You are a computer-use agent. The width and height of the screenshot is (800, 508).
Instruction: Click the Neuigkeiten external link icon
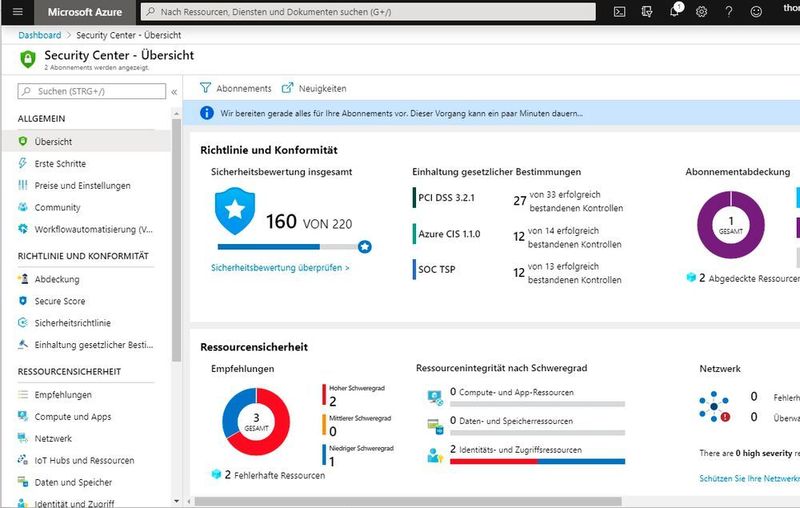[287, 88]
